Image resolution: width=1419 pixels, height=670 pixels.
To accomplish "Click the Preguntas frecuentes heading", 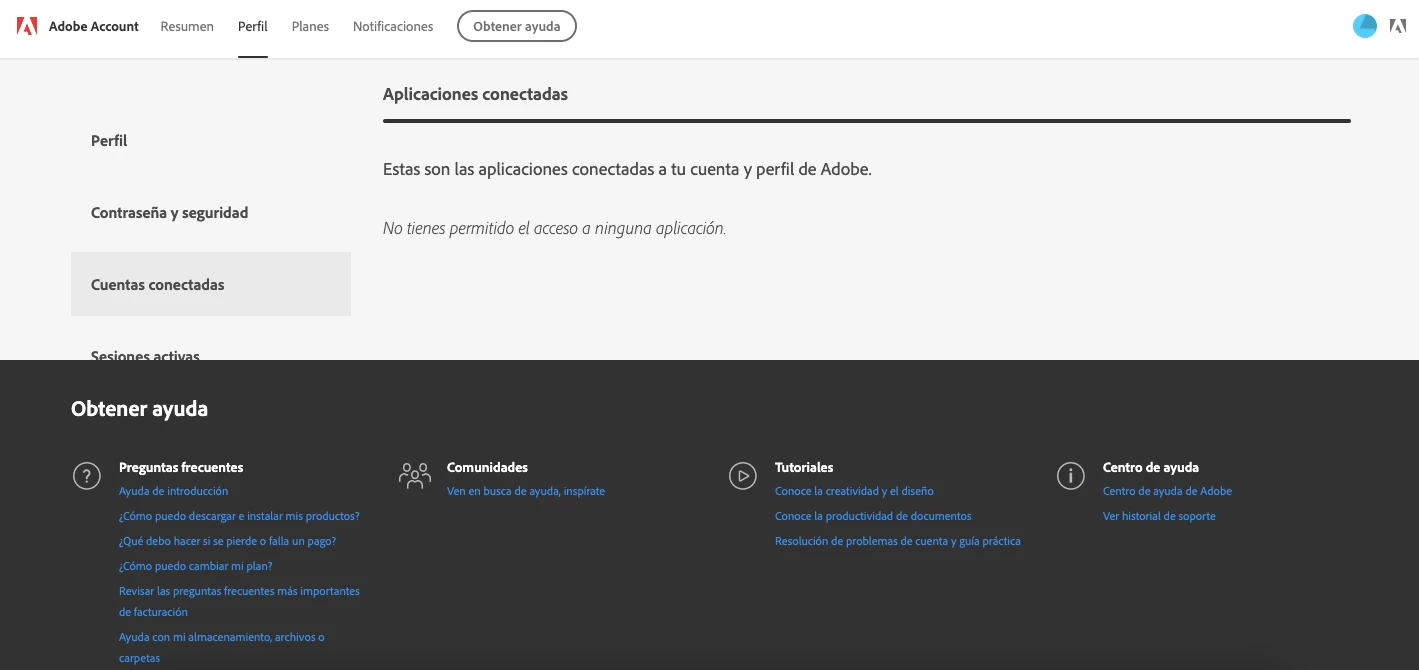I will pyautogui.click(x=181, y=467).
